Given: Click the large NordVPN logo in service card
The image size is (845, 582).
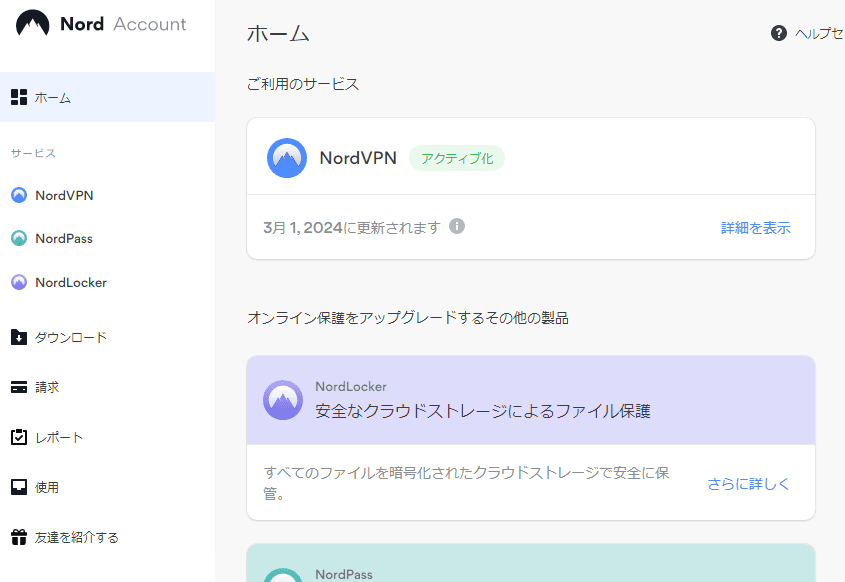Looking at the screenshot, I should coord(287,158).
